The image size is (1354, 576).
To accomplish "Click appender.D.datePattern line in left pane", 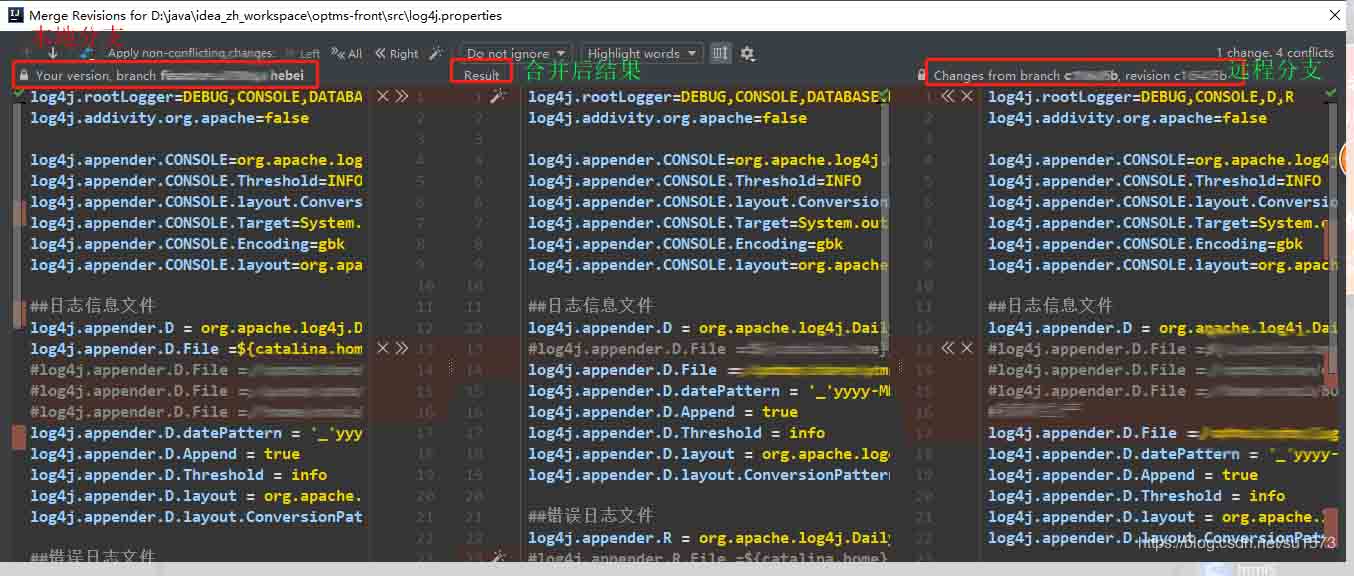I will tap(196, 433).
